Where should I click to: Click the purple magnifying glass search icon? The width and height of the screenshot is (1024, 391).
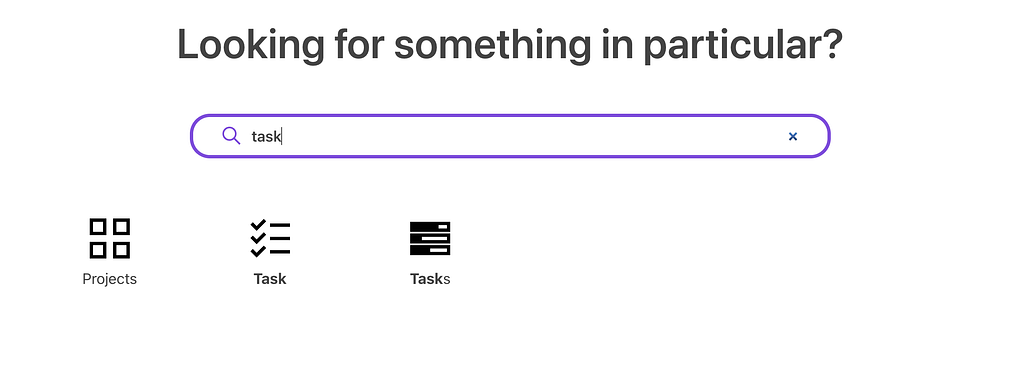point(231,136)
